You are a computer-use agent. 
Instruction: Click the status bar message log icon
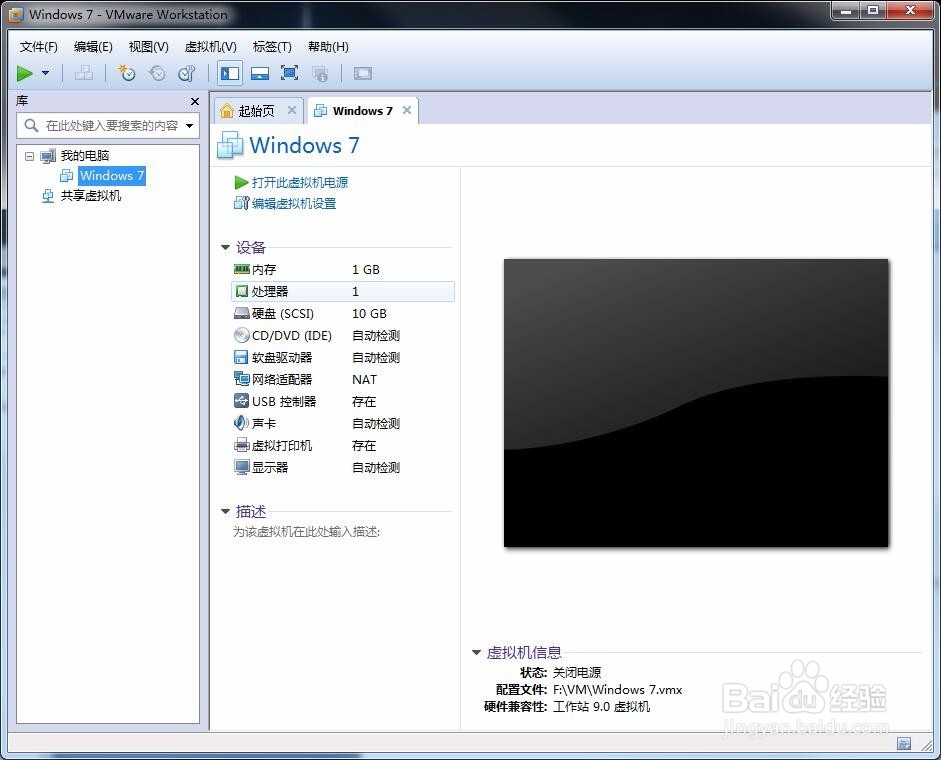904,744
